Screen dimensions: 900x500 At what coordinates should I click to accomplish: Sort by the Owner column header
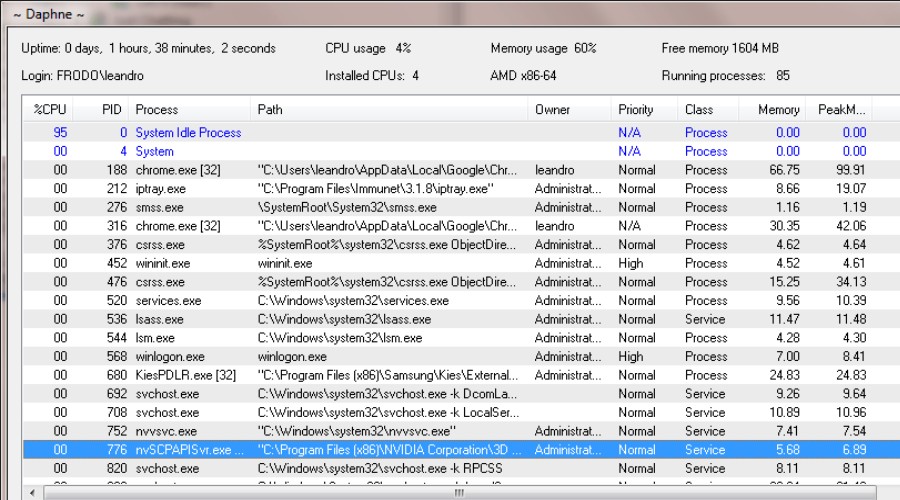569,109
